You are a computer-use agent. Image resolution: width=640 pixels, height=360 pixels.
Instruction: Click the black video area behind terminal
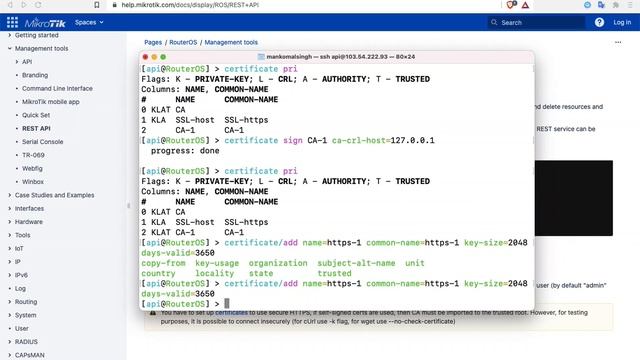(573, 198)
